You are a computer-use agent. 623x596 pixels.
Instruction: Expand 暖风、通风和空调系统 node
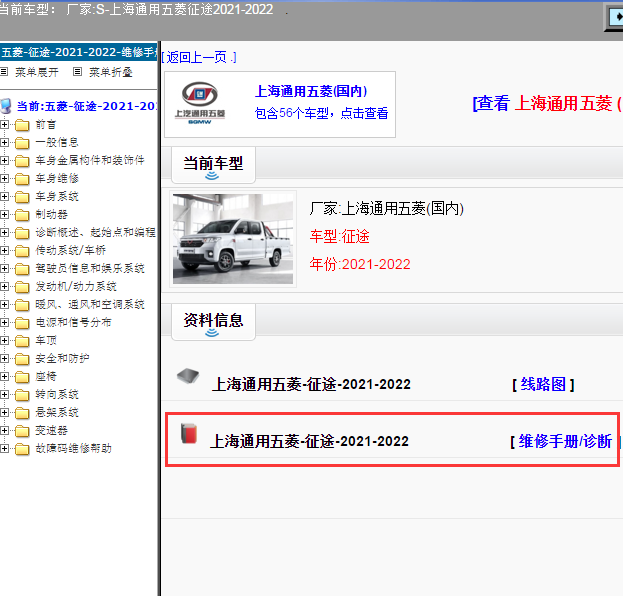click(x=4, y=305)
